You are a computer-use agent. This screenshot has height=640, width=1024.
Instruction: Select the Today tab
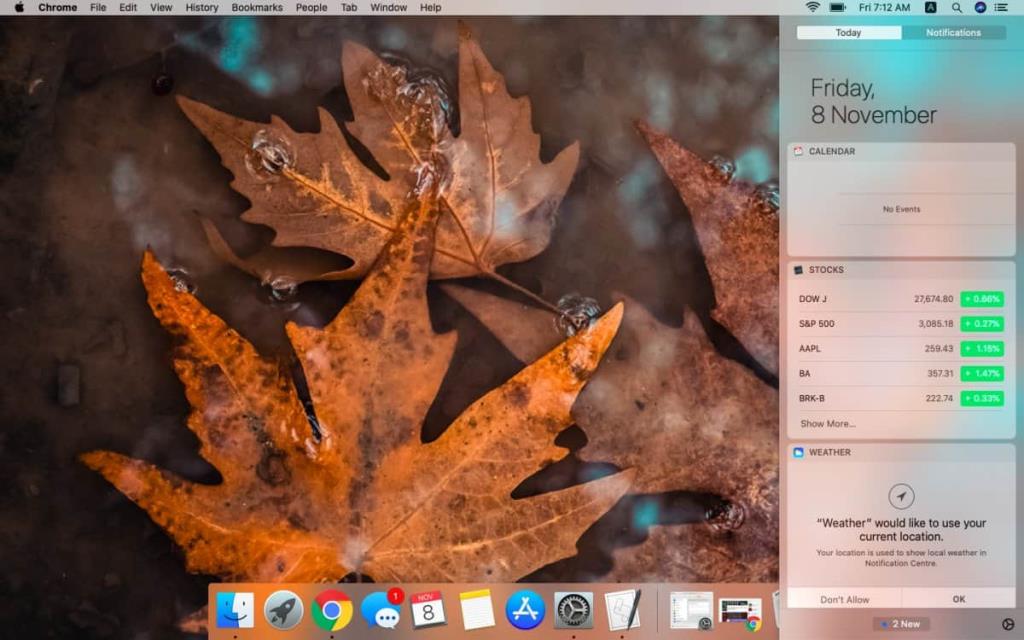point(847,32)
